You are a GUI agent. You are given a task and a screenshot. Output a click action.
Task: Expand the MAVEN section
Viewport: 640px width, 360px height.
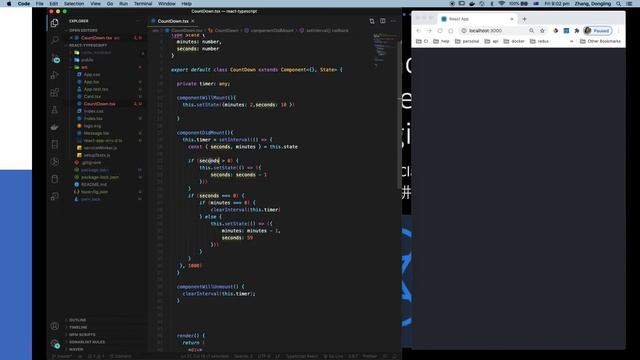pos(76,349)
